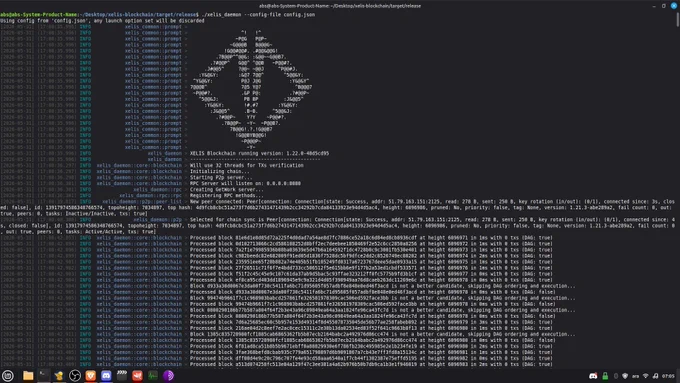
Task: Click the 'Using config from config.json' message line
Action: [102, 20]
